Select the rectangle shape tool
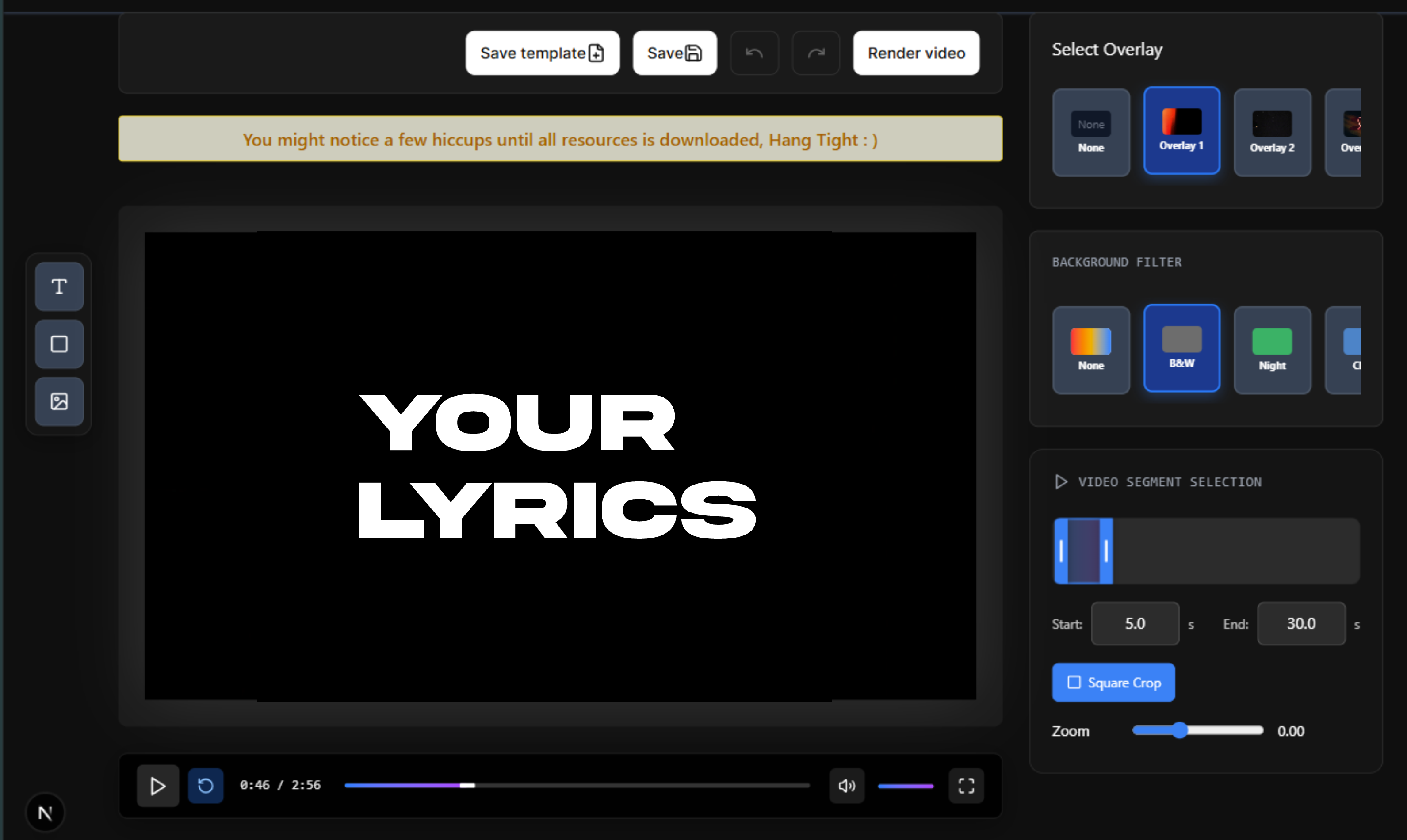This screenshot has height=840, width=1407. [59, 344]
